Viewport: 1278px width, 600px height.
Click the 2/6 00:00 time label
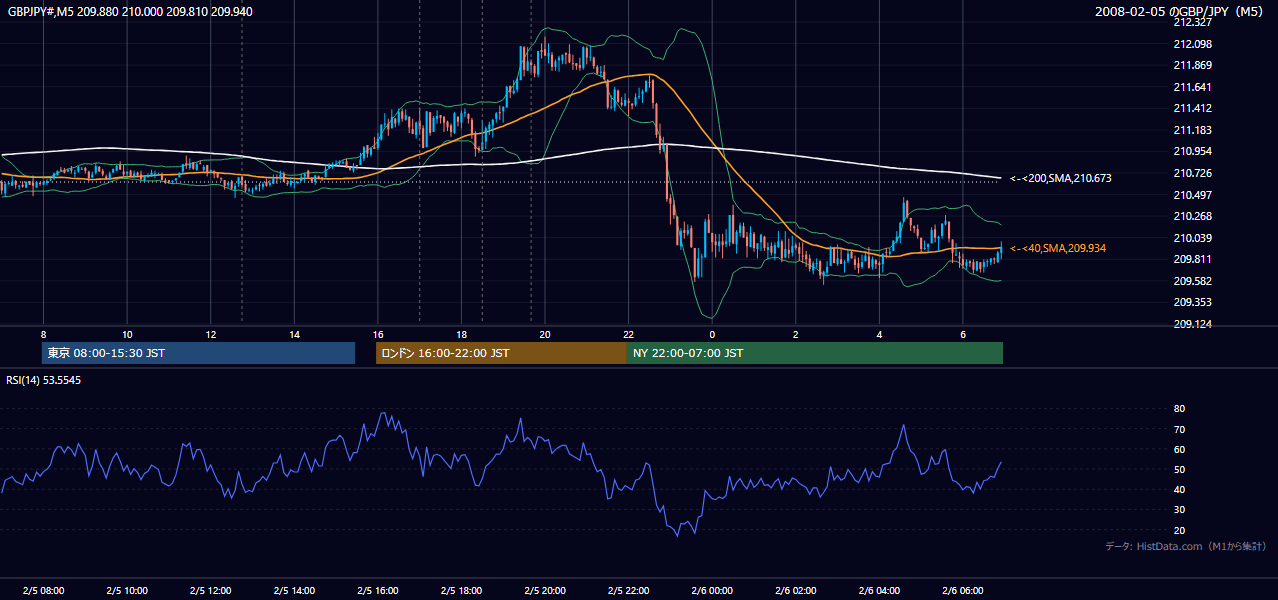click(x=711, y=591)
